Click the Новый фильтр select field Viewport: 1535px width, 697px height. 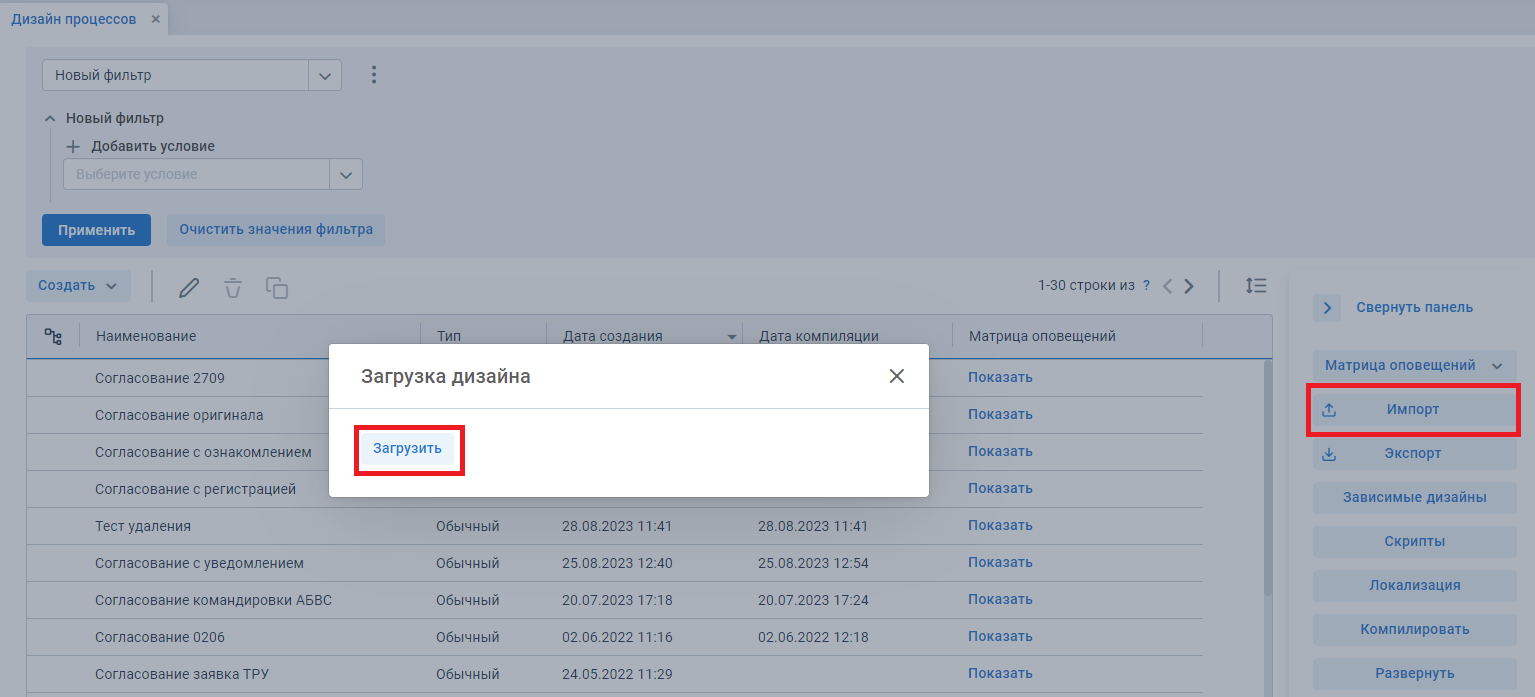[x=192, y=75]
